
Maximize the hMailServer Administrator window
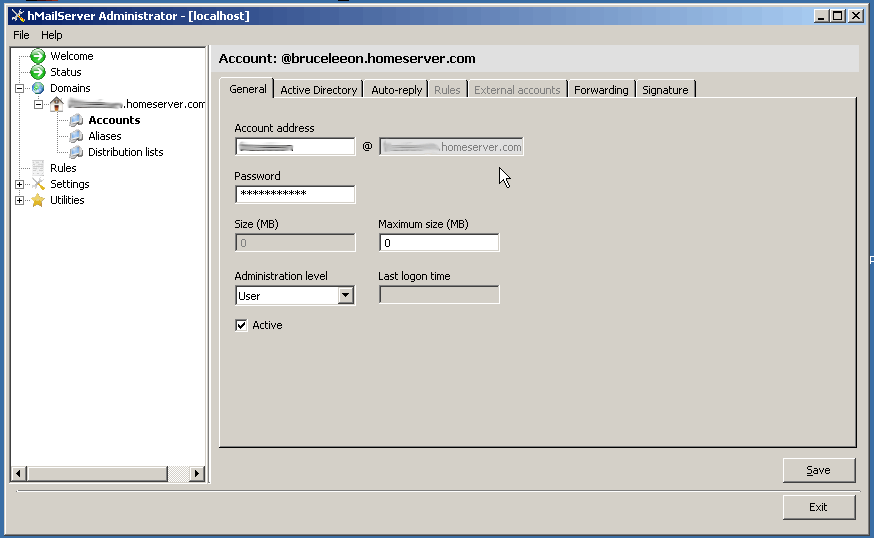click(x=838, y=16)
